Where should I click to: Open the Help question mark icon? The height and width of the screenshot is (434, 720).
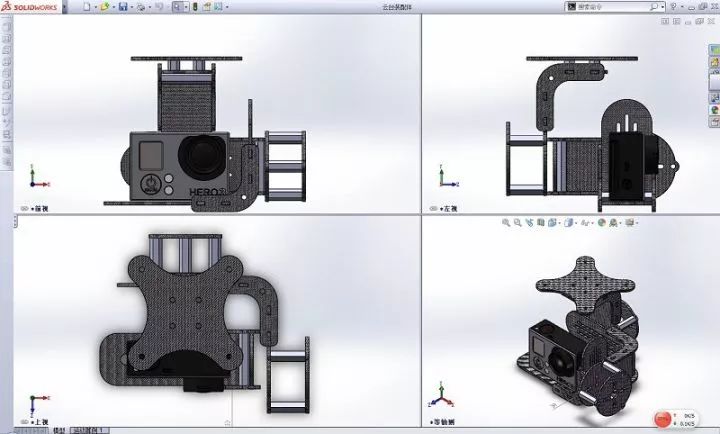click(674, 7)
